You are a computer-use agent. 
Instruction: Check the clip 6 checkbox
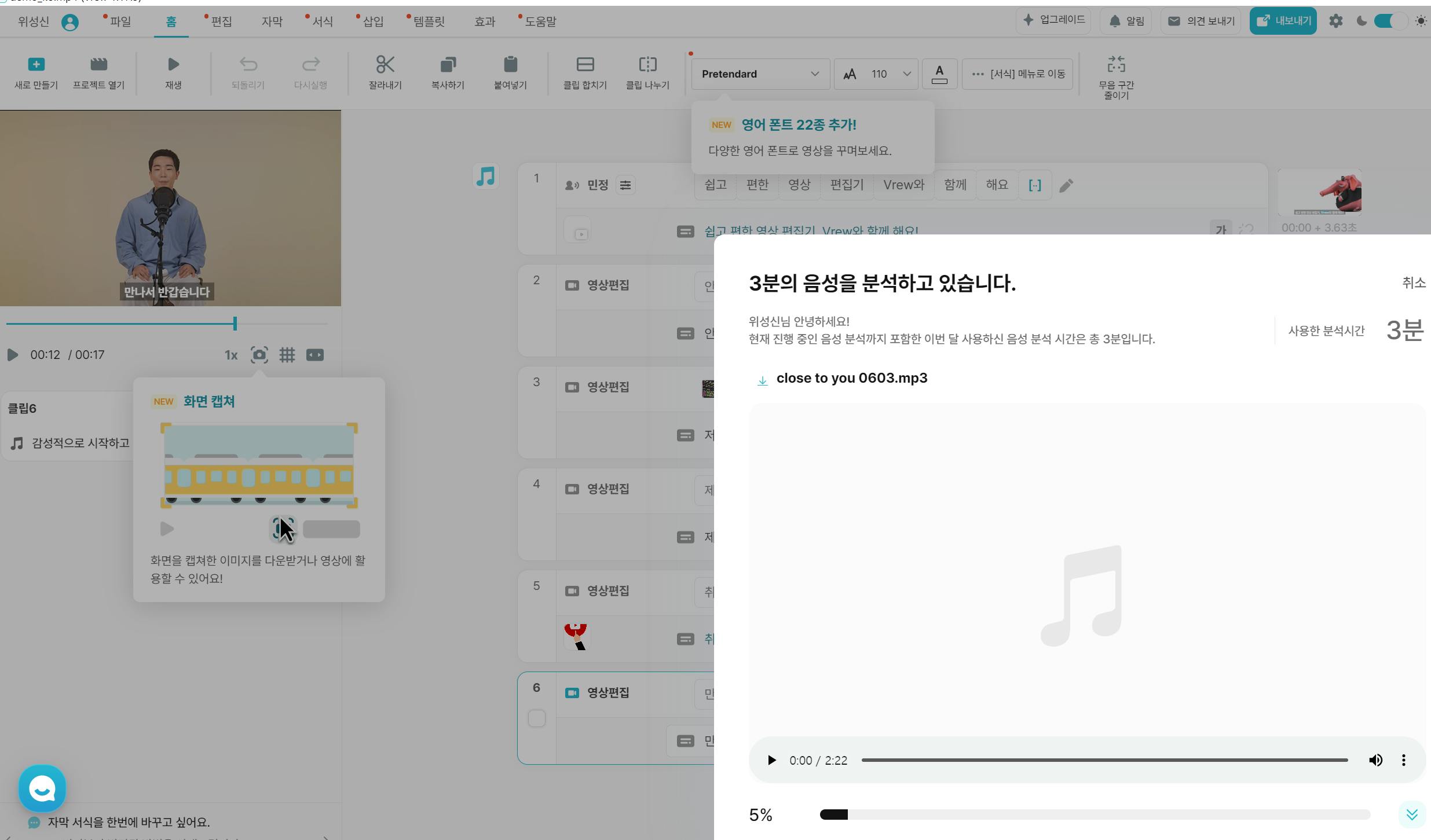[536, 718]
